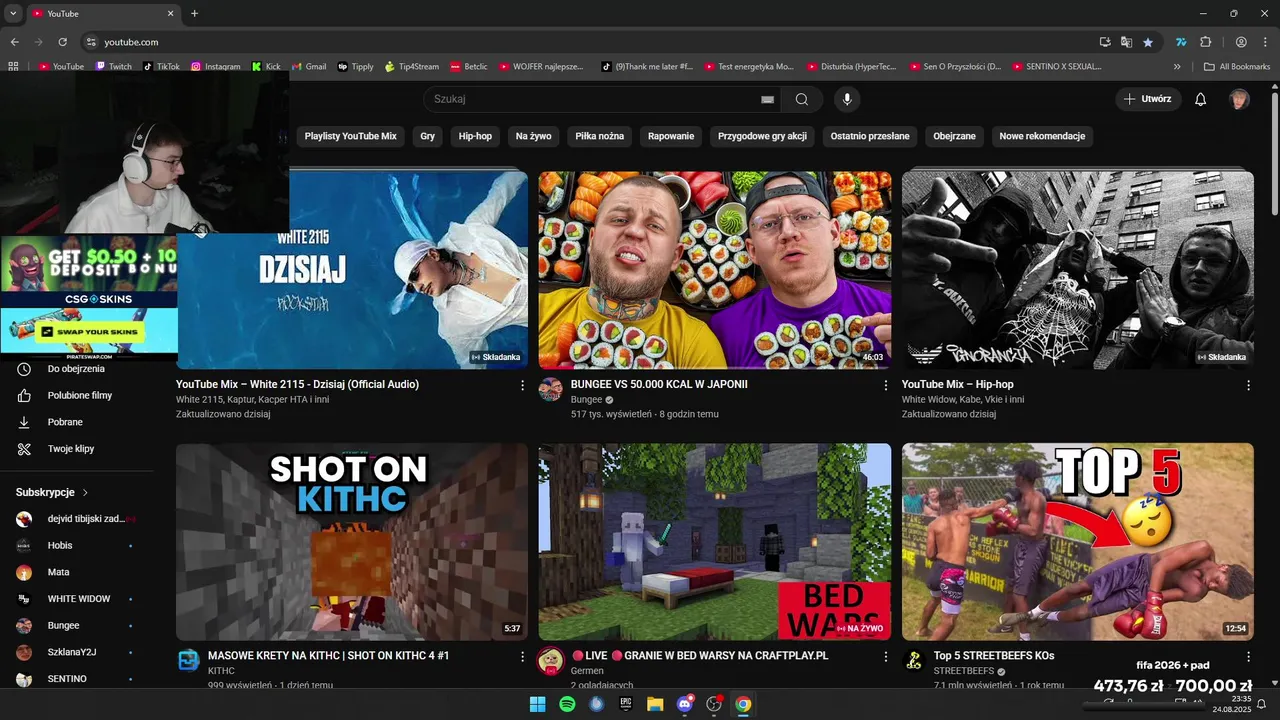Open KITHC channel avatar under video
This screenshot has width=1280, height=720.
188,660
